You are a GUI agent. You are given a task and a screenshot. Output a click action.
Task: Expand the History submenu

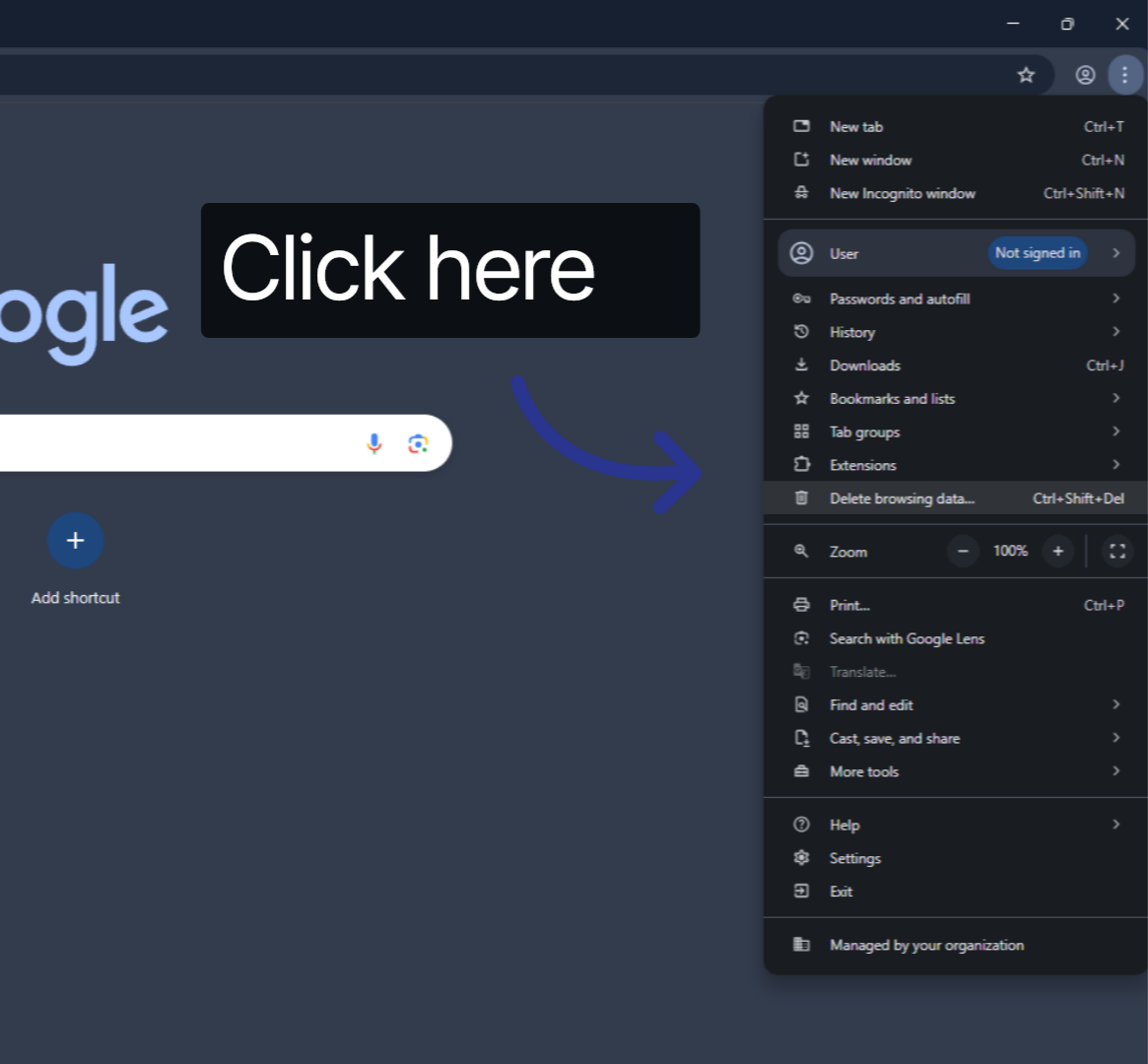[x=851, y=332]
